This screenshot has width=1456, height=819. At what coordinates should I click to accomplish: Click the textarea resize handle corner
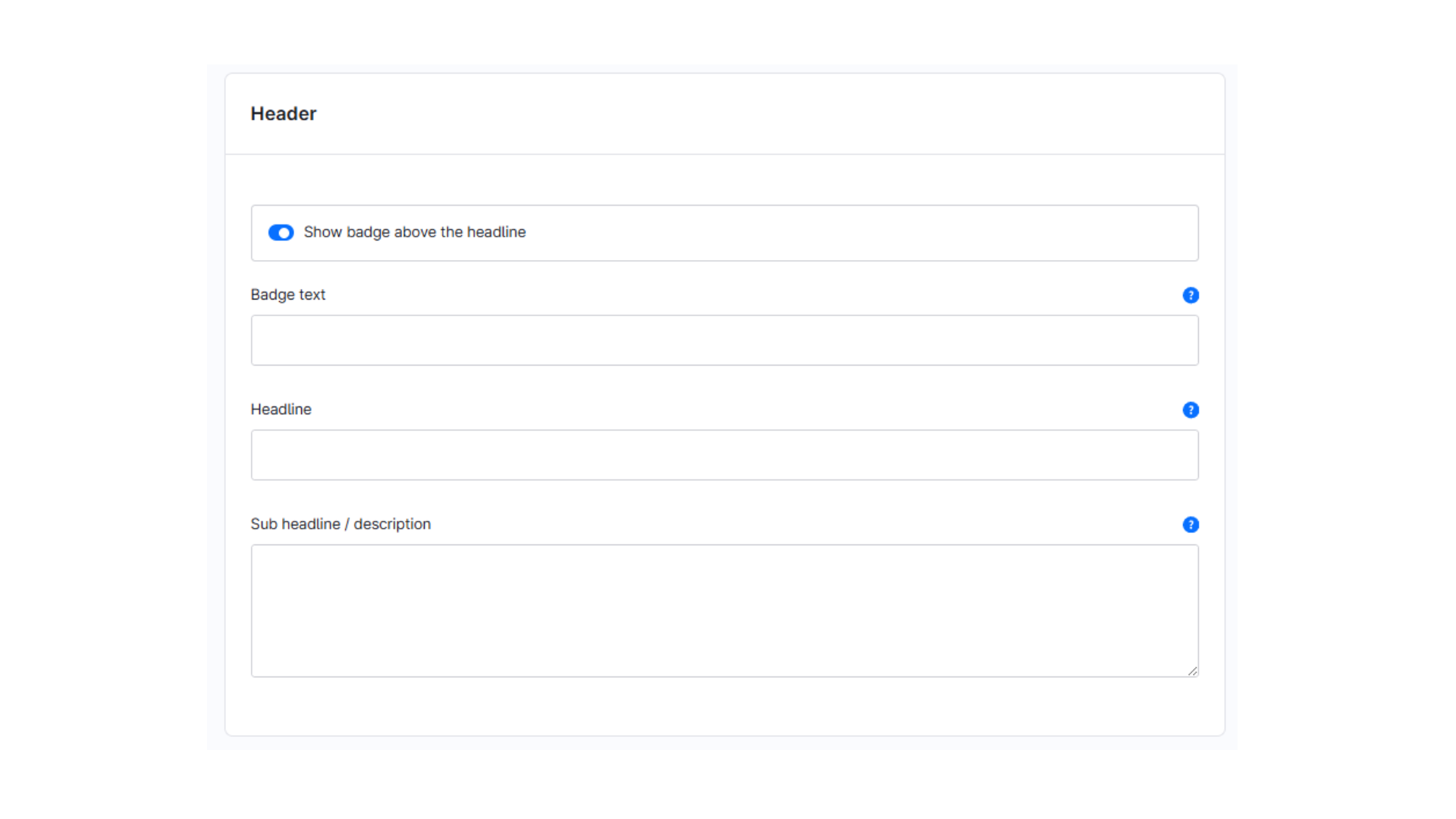pos(1192,670)
